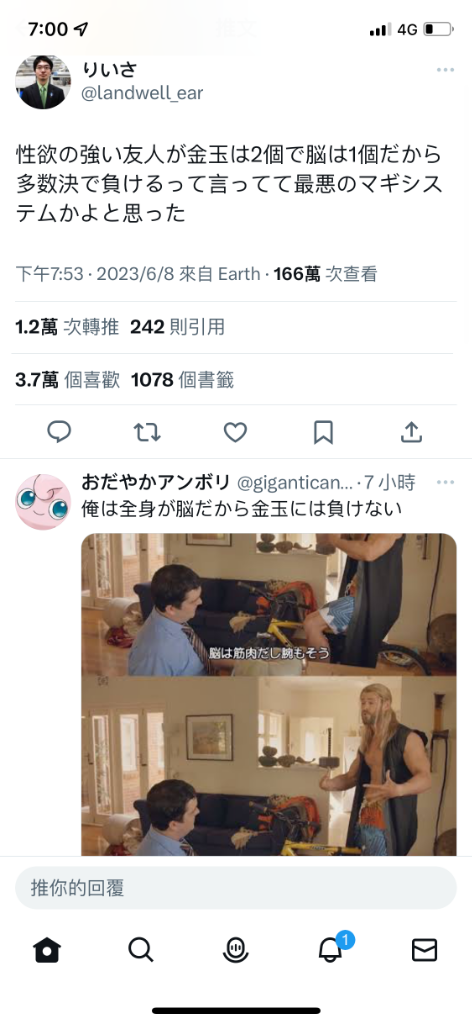Screen dimensions: 472x1024
Task: Retweet the tweet using retweet icon
Action: click(x=148, y=432)
